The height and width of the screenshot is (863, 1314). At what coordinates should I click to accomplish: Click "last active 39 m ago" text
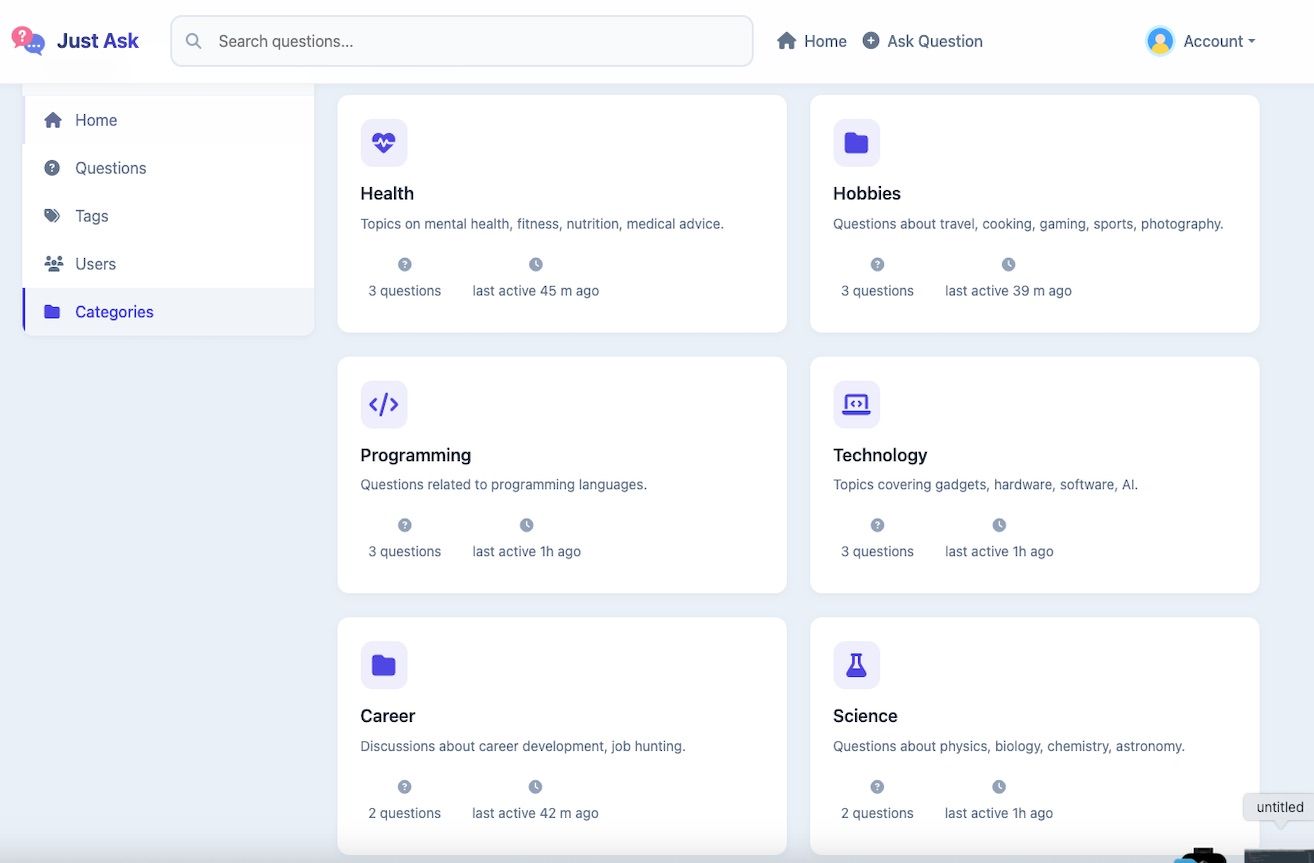point(1008,291)
